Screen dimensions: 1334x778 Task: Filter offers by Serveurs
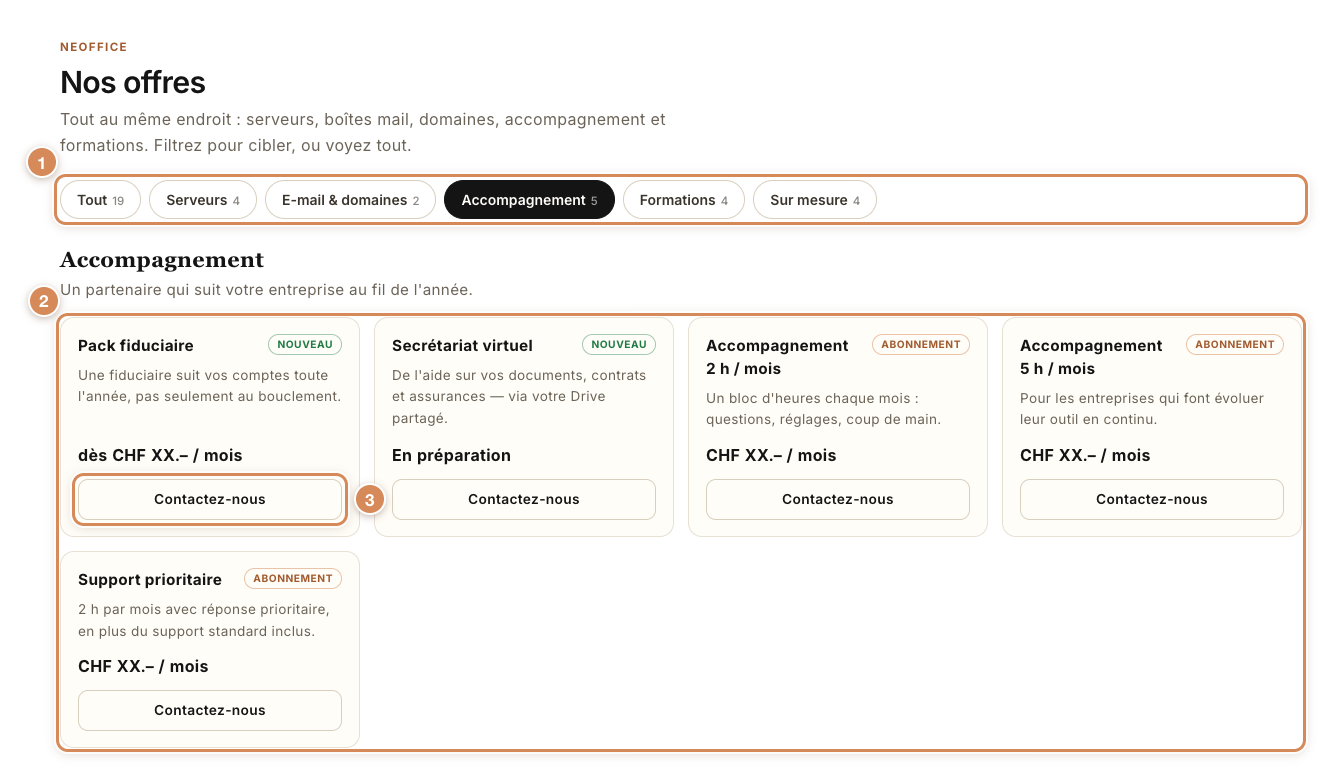203,200
